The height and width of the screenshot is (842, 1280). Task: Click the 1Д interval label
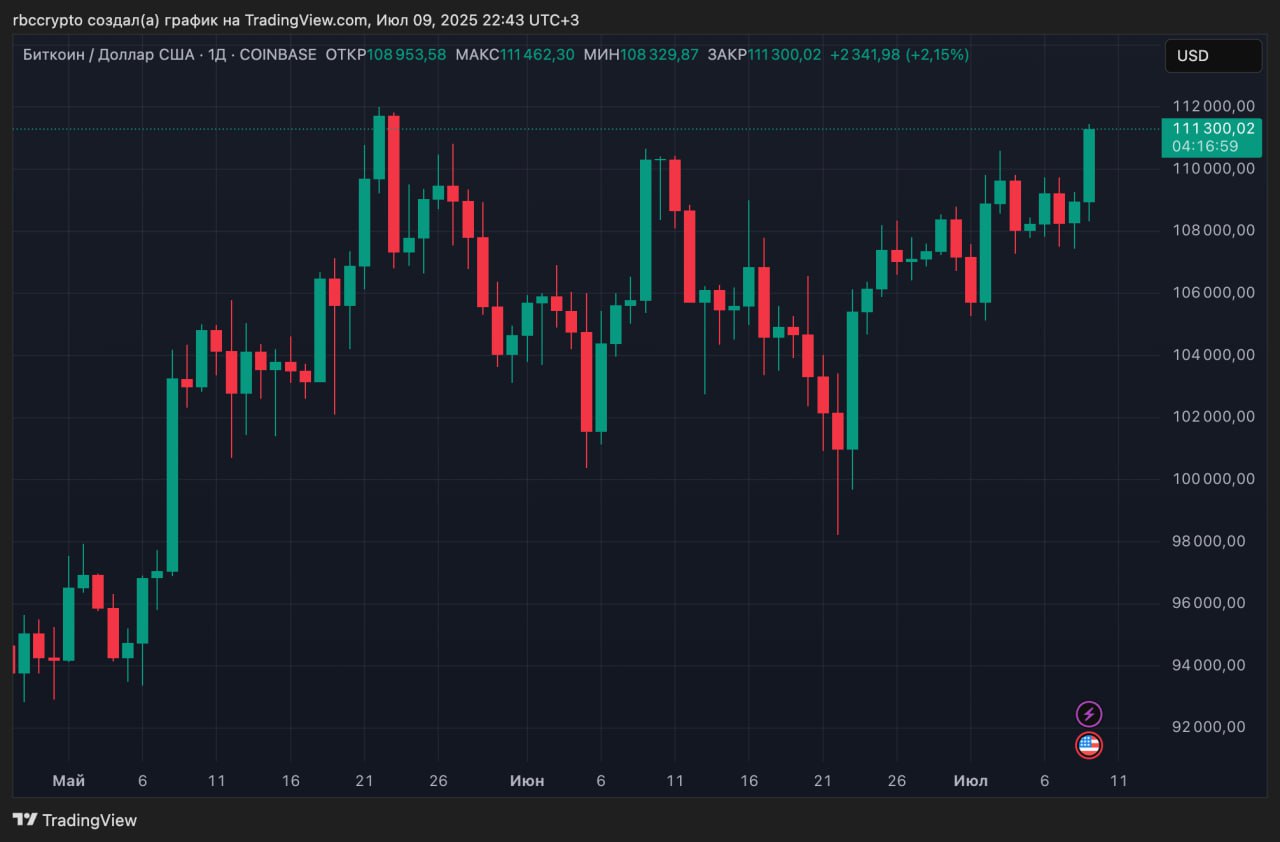(216, 55)
